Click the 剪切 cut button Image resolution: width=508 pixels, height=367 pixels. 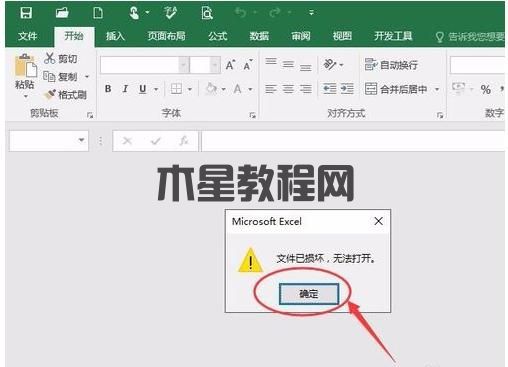pyautogui.click(x=61, y=59)
